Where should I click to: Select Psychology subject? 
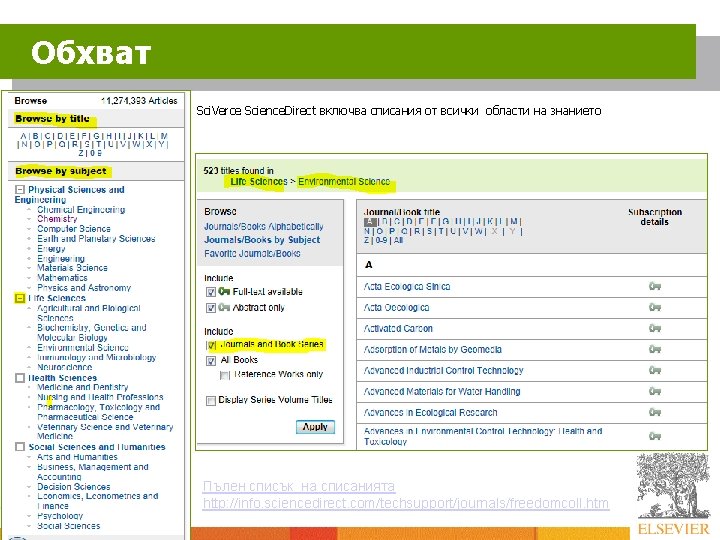[x=60, y=516]
